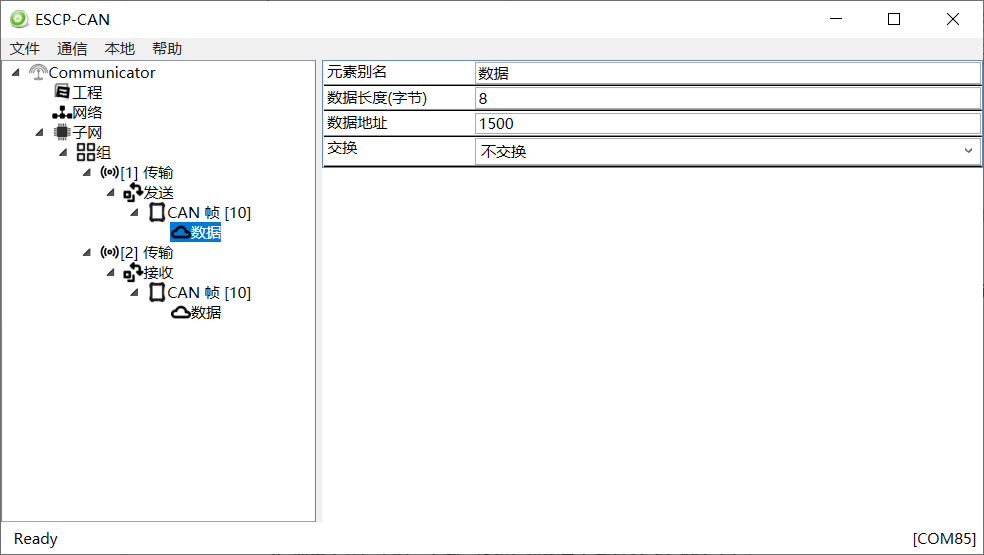Click the 子网 chip icon
Image resolution: width=984 pixels, height=555 pixels.
pos(62,132)
